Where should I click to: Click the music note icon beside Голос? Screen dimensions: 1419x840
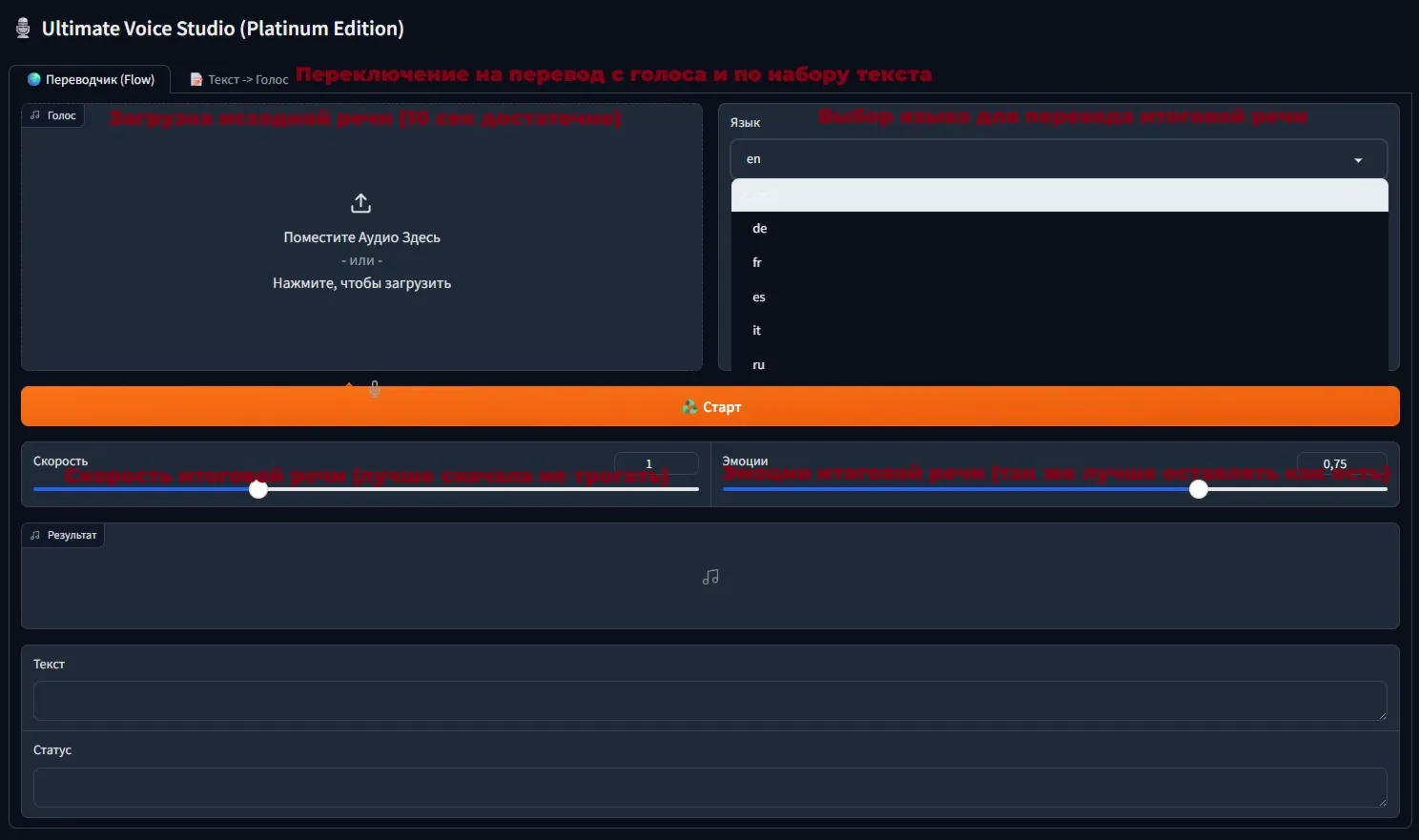(35, 115)
